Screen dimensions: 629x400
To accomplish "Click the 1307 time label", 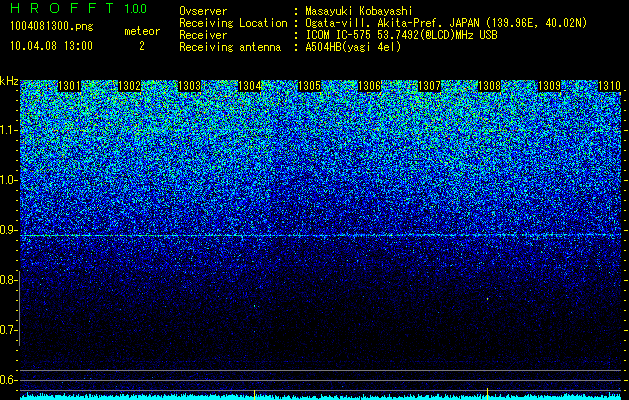I will click(429, 86).
